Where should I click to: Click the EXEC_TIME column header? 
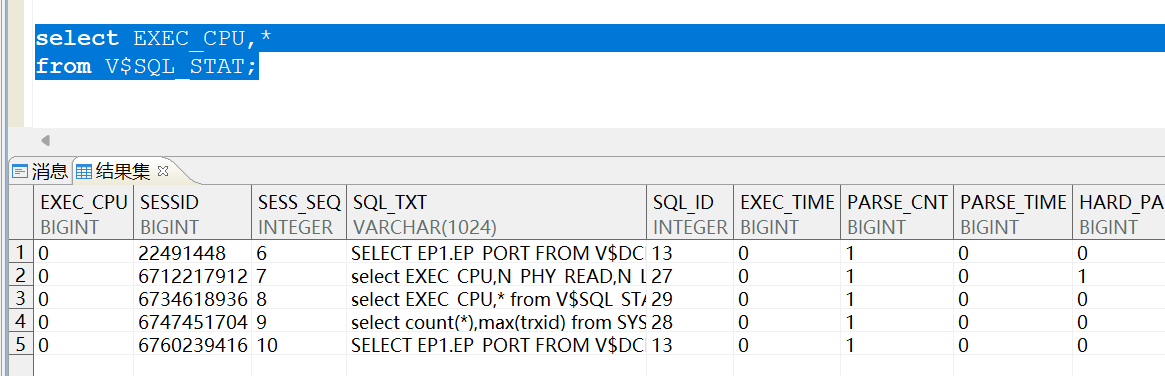coord(788,213)
